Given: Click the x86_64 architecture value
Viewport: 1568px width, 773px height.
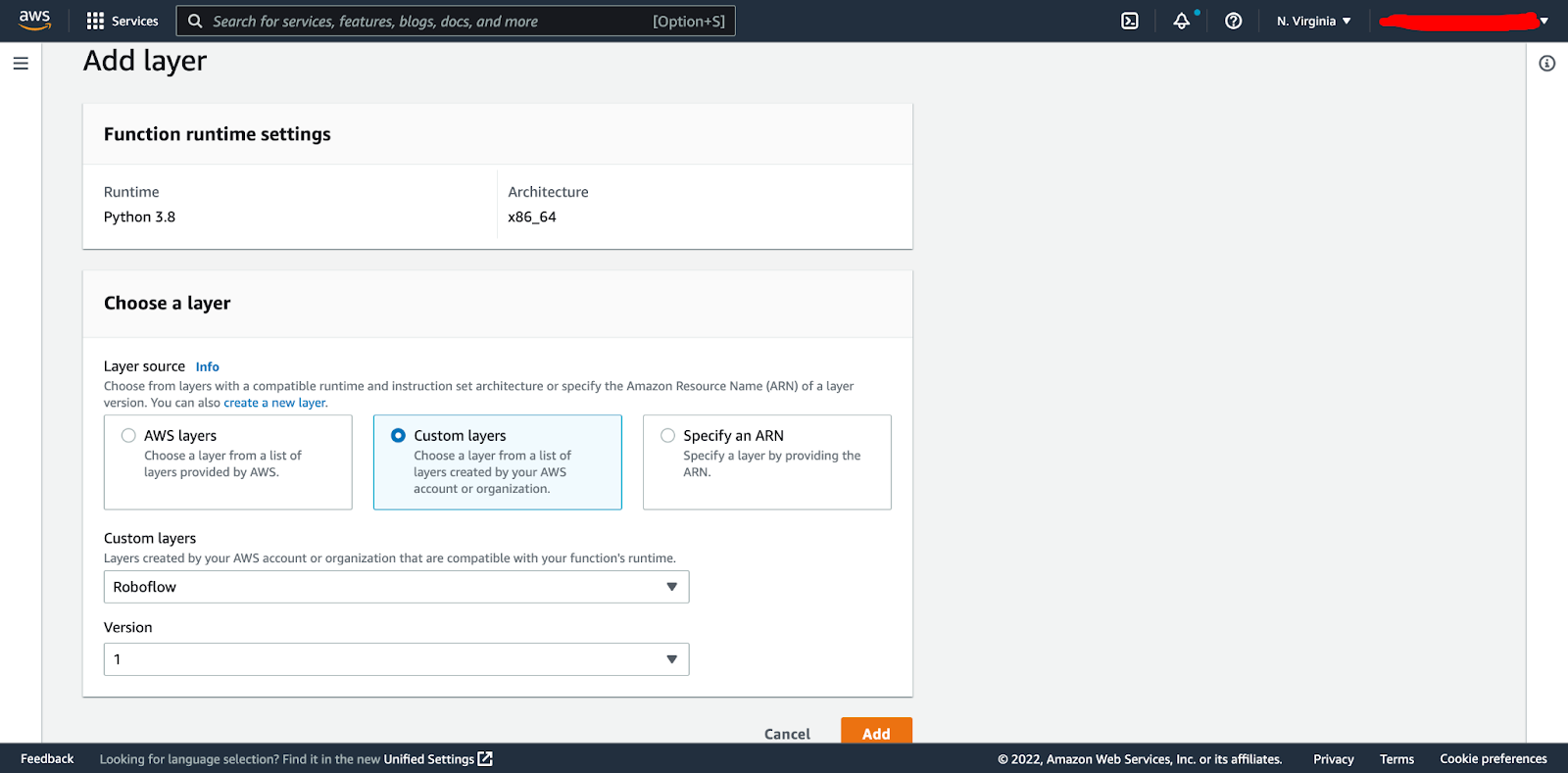Looking at the screenshot, I should pyautogui.click(x=532, y=217).
